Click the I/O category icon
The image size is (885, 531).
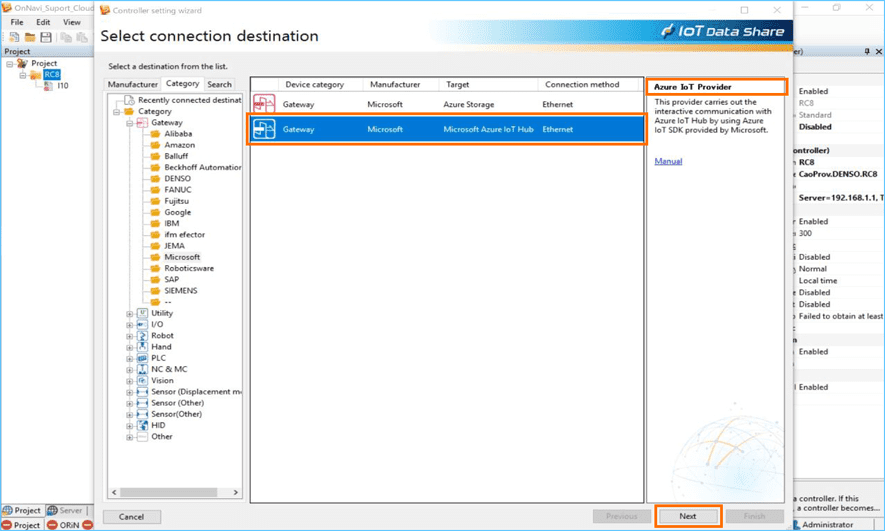pos(142,324)
